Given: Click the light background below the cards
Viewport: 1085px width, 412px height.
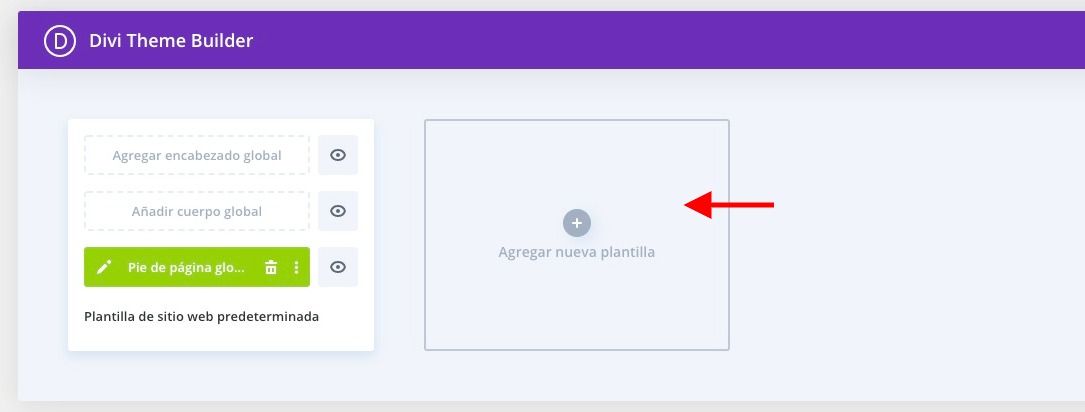Looking at the screenshot, I should [x=554, y=377].
